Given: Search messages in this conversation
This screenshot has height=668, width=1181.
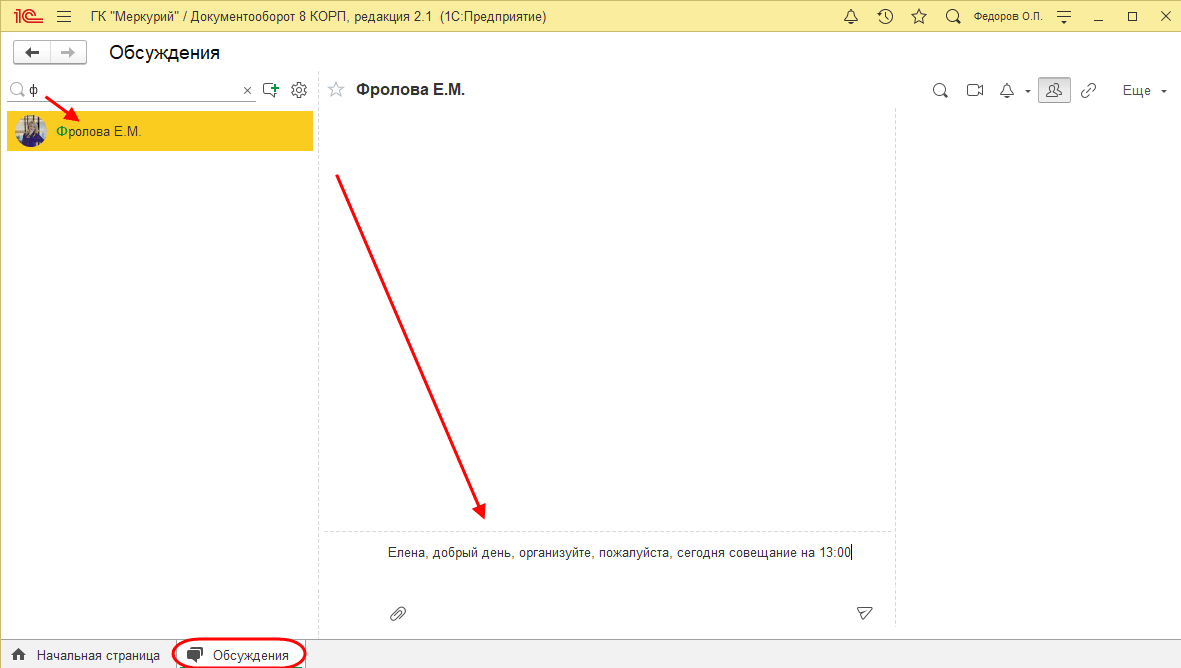Looking at the screenshot, I should (940, 90).
